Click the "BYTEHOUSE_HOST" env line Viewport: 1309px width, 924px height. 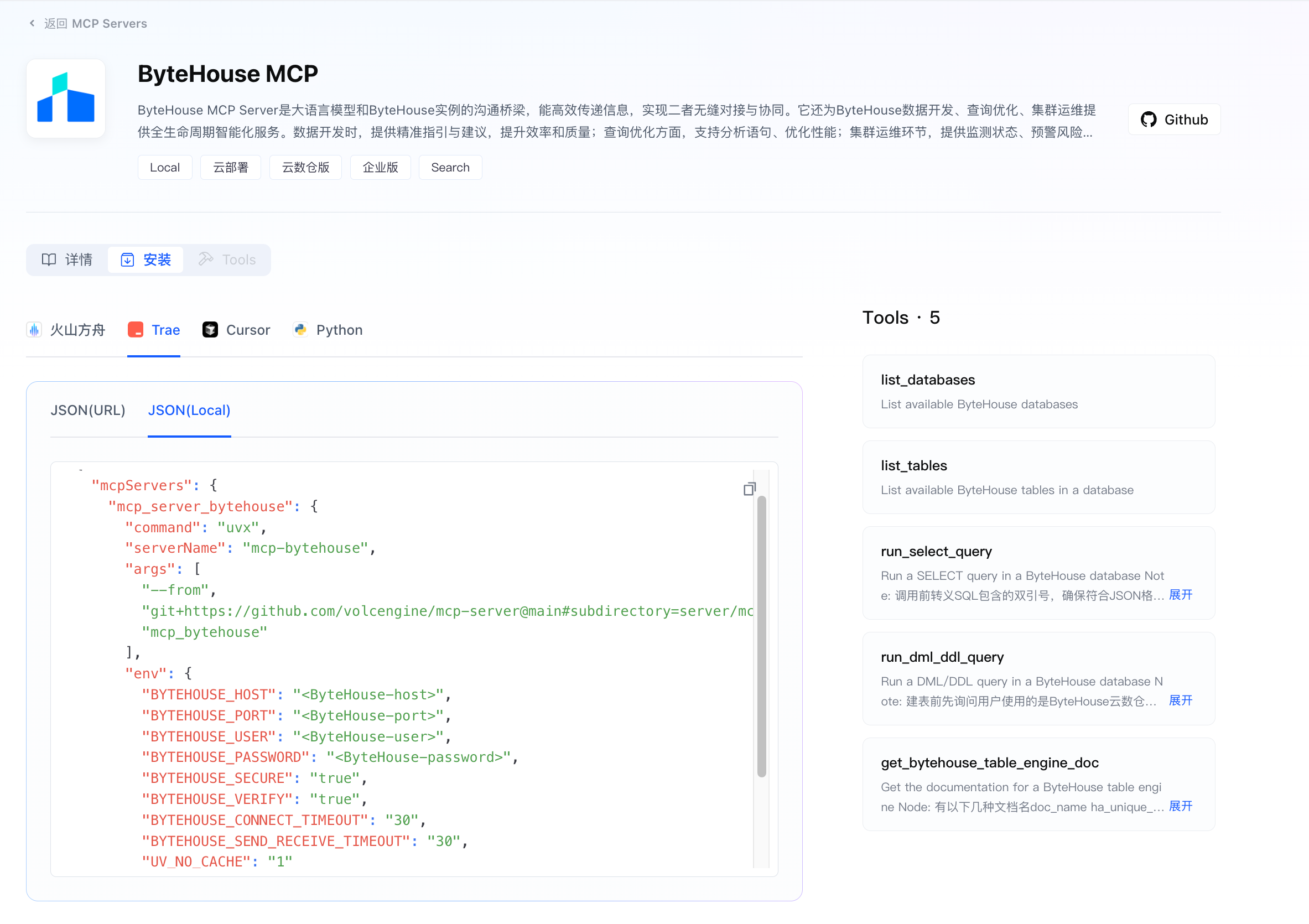click(x=297, y=694)
